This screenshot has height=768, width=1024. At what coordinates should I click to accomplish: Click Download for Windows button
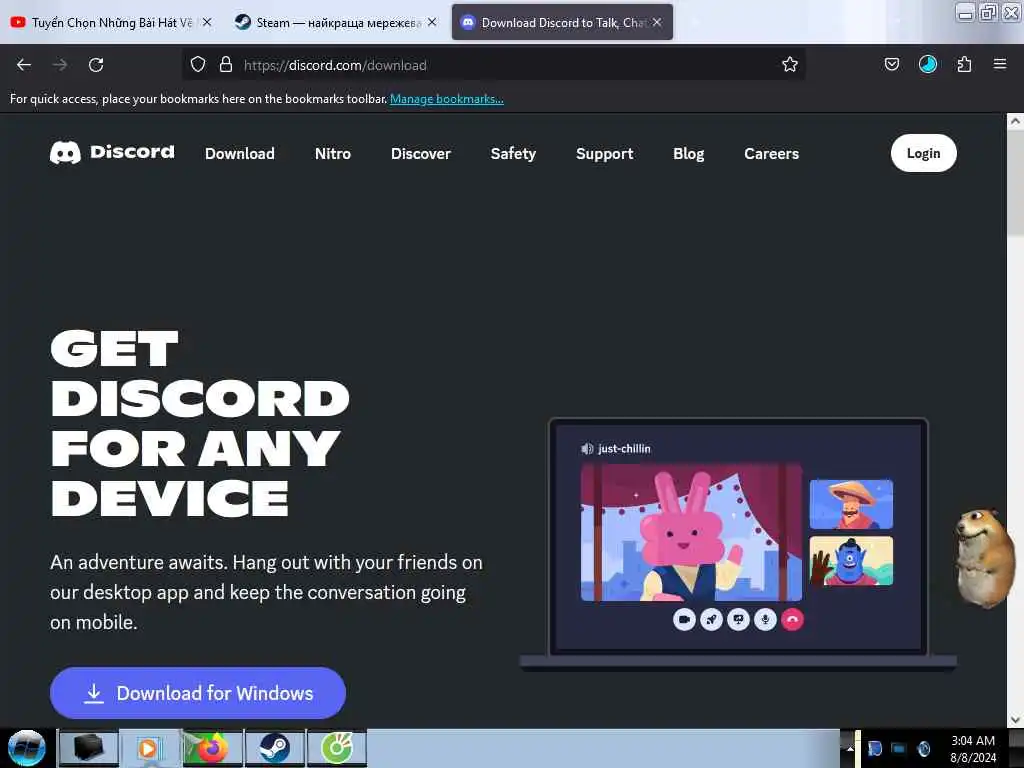tap(198, 693)
